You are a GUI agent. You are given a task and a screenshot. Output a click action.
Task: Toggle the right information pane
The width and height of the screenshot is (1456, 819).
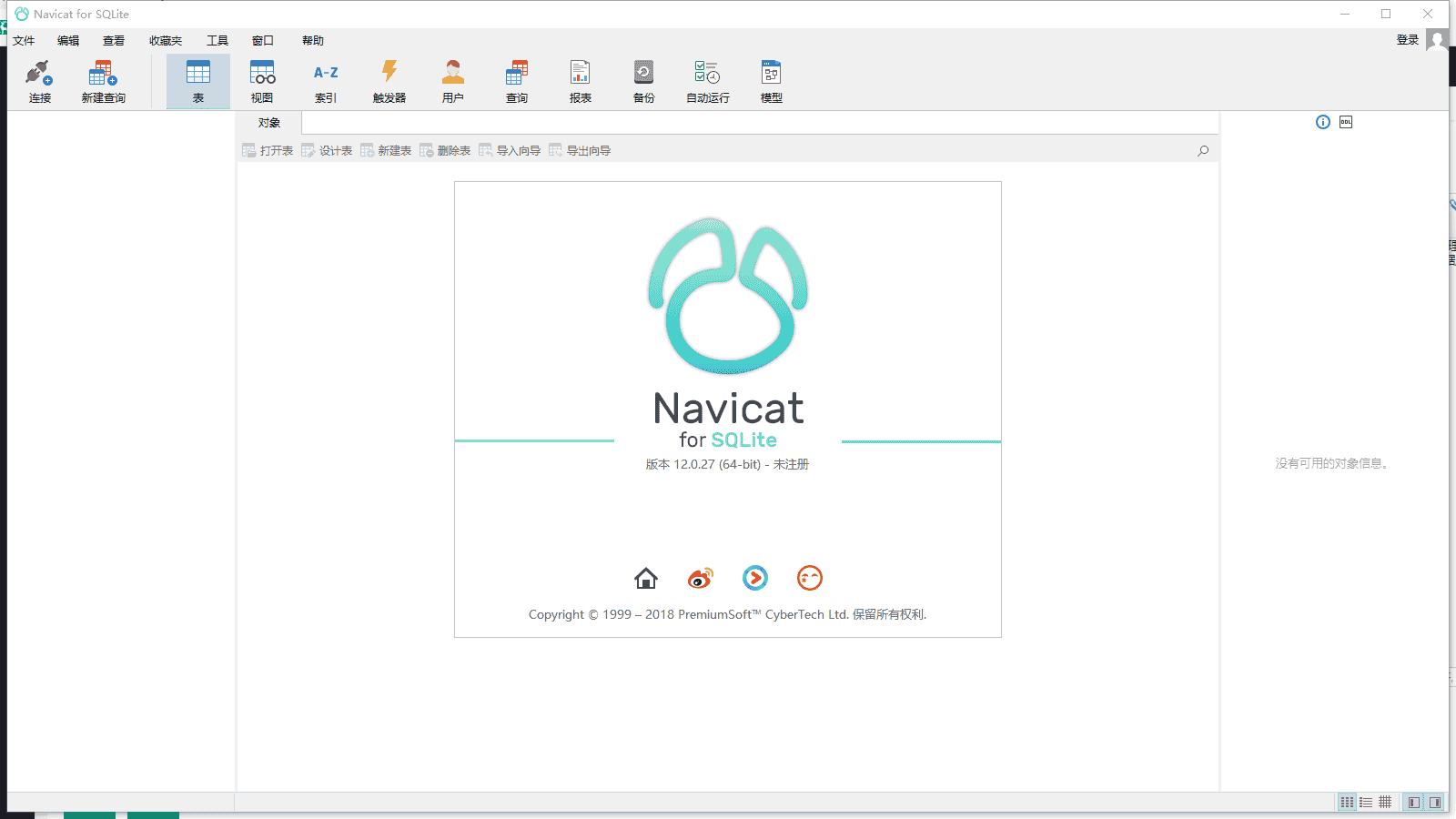1435,802
